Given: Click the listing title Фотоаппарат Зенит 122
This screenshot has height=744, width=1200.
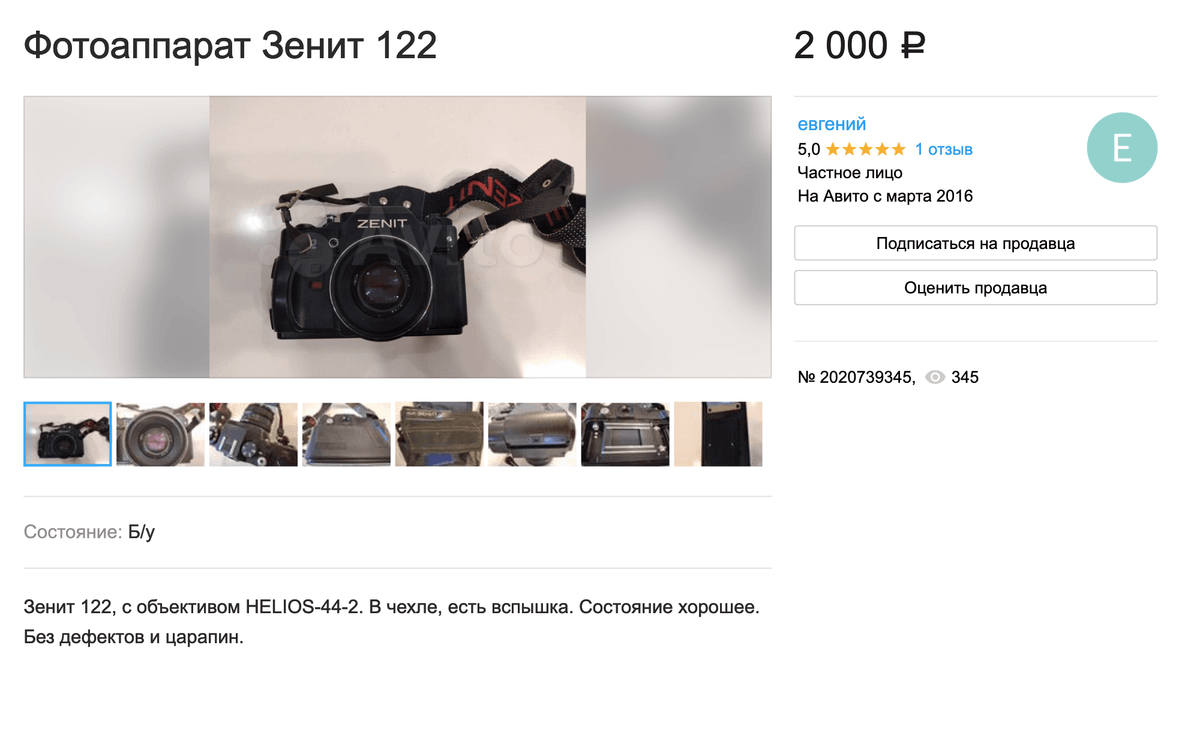Looking at the screenshot, I should pos(230,46).
